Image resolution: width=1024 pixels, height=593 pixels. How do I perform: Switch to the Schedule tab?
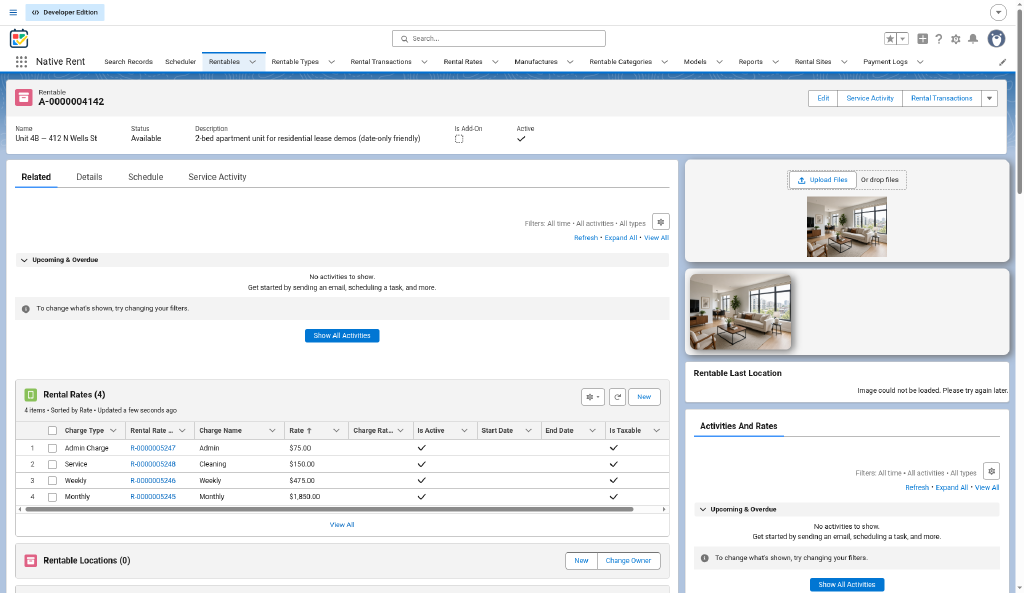tap(146, 177)
